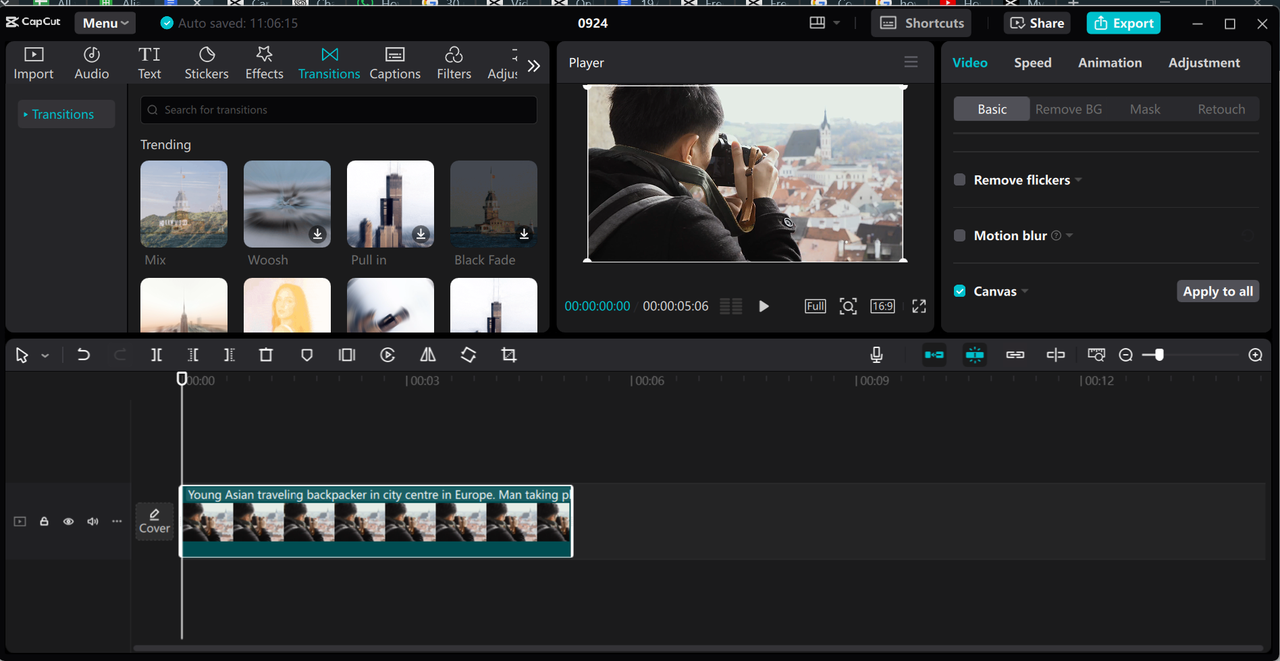Open the Audio tab
Screen dimensions: 1280x661
tap(91, 62)
